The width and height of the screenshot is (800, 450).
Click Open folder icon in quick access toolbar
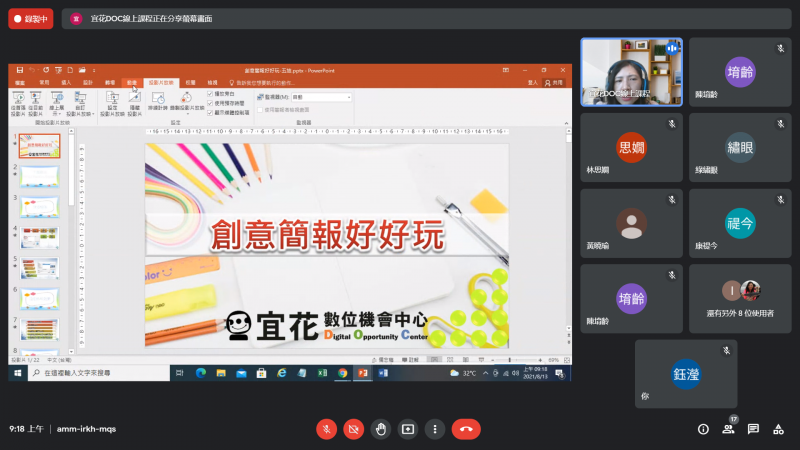[x=82, y=70]
